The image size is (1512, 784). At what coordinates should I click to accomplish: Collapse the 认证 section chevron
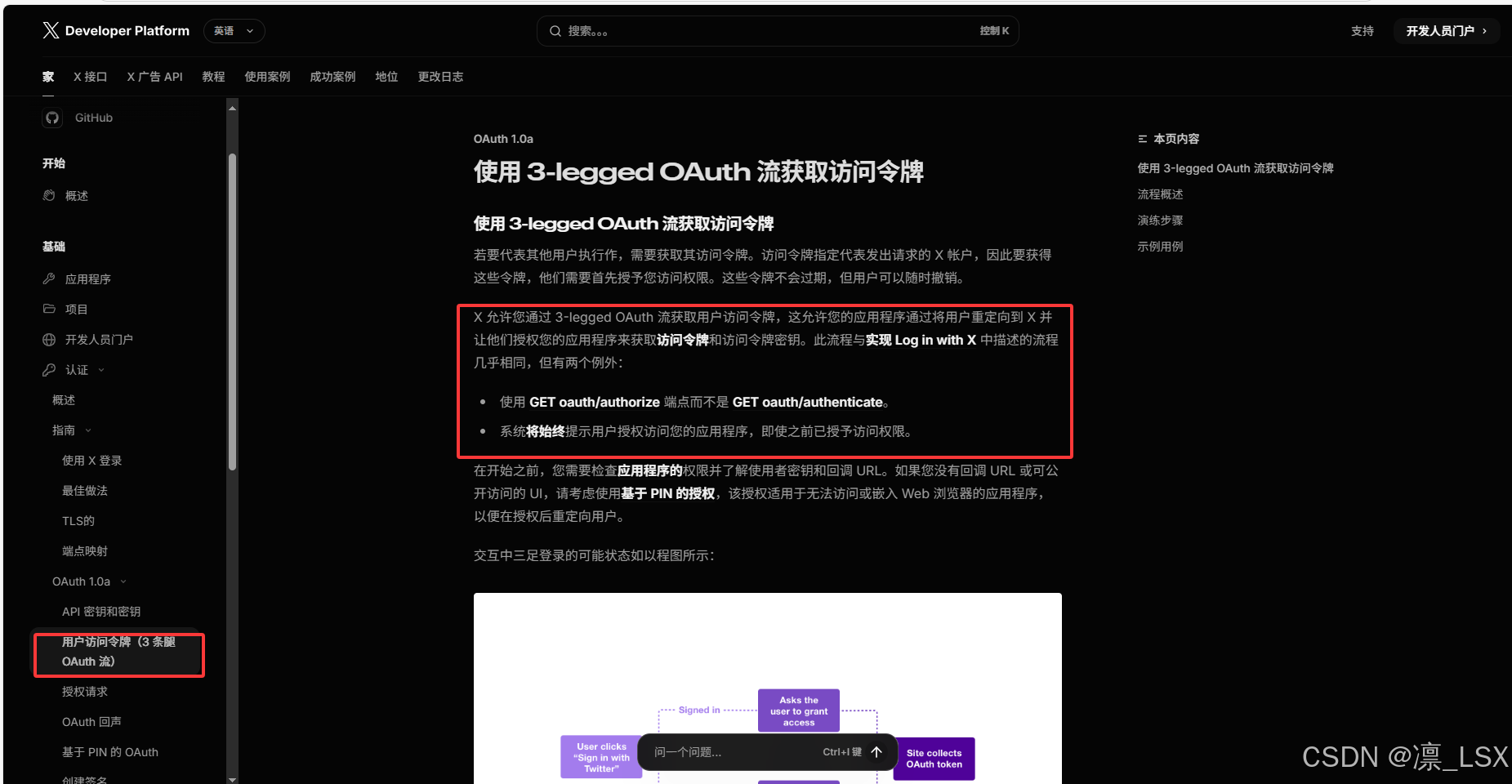coord(101,370)
